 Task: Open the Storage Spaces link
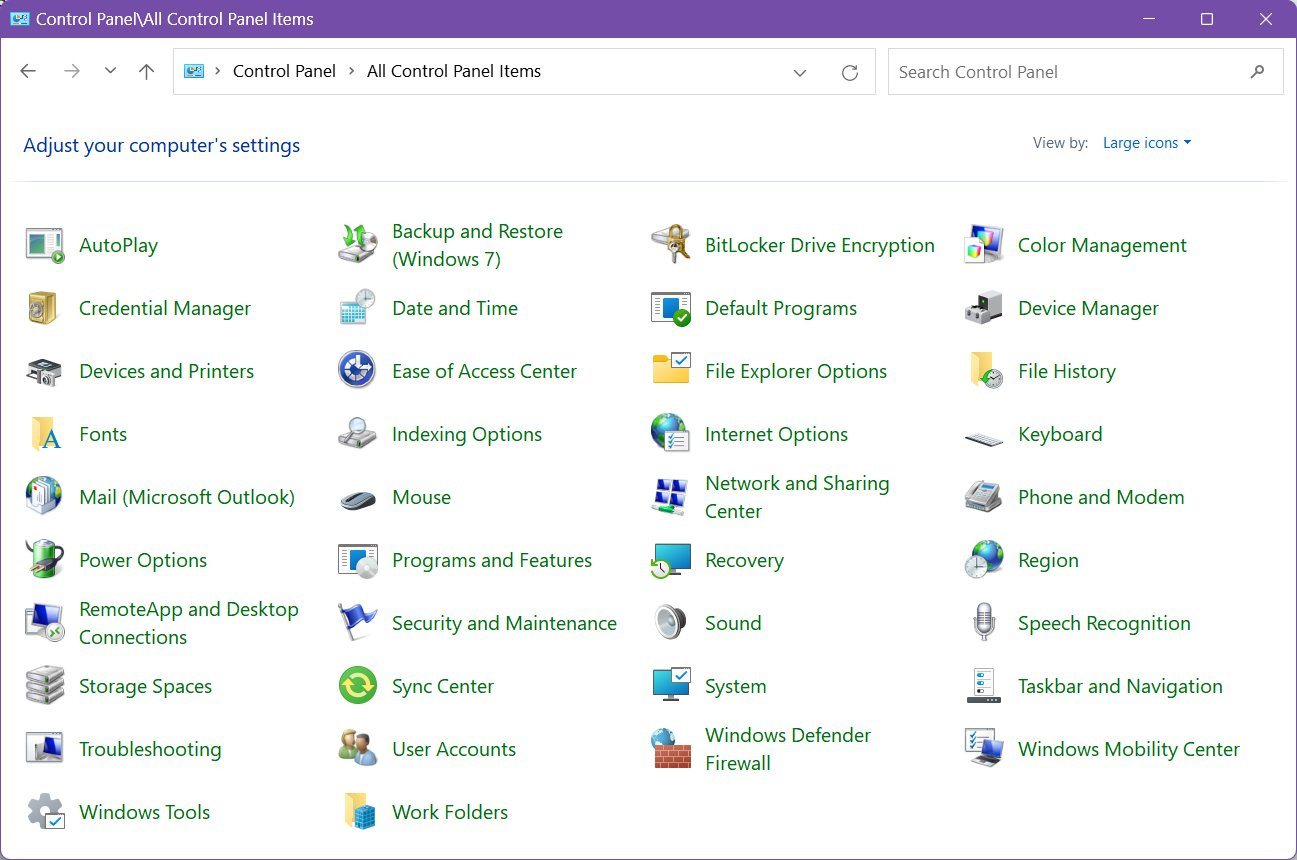(x=145, y=686)
